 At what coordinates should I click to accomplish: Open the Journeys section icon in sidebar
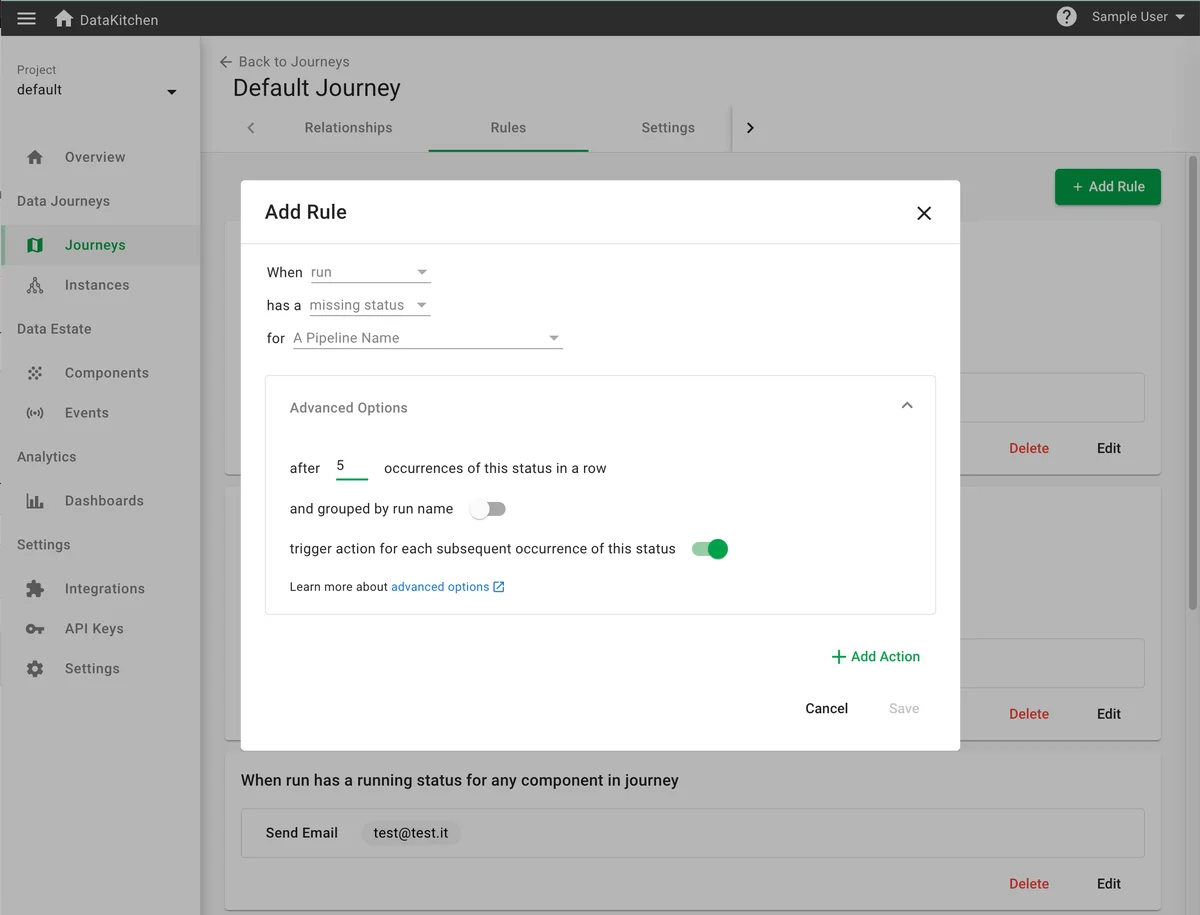click(35, 244)
